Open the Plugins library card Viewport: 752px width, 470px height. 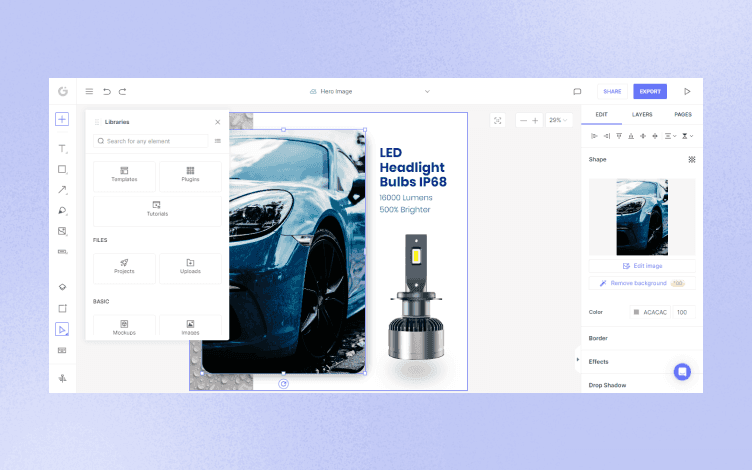(190, 175)
